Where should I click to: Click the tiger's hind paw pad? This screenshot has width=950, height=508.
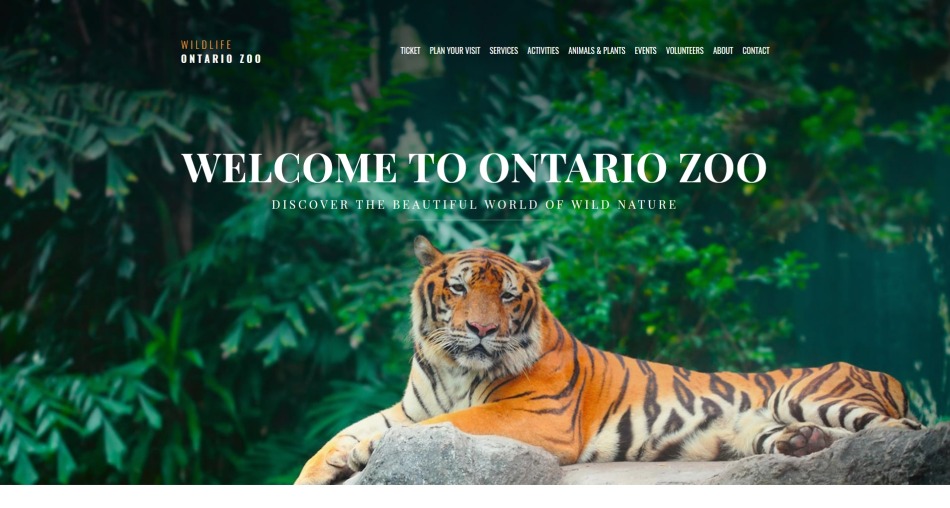tap(801, 441)
